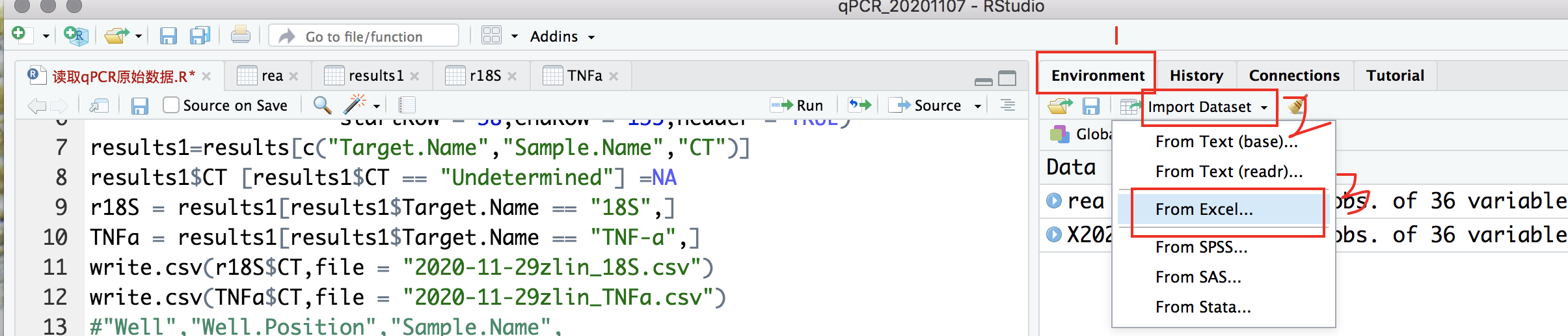
Task: Open the Addins menu
Action: point(562,36)
